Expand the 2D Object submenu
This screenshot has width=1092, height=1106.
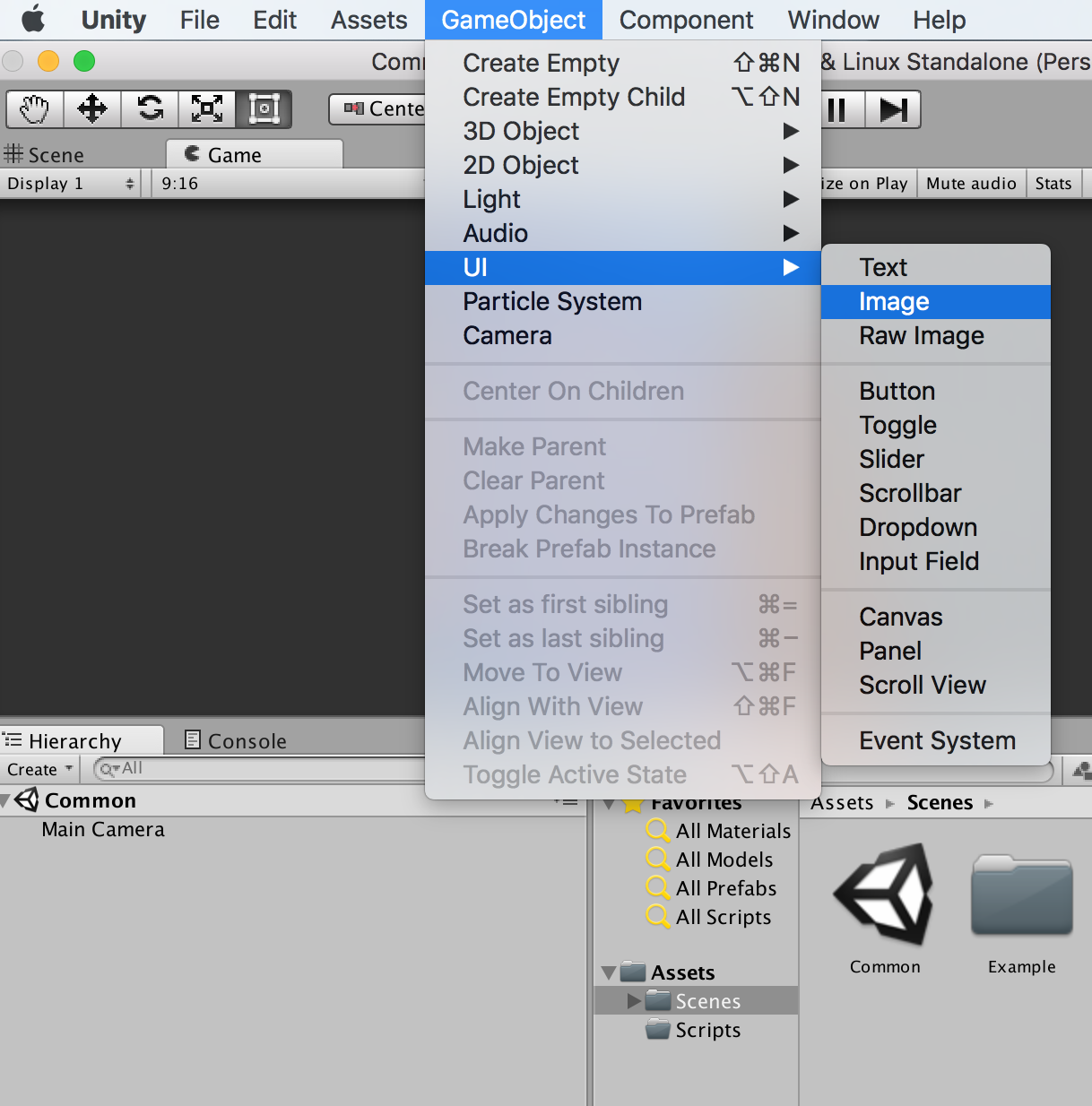(x=623, y=165)
